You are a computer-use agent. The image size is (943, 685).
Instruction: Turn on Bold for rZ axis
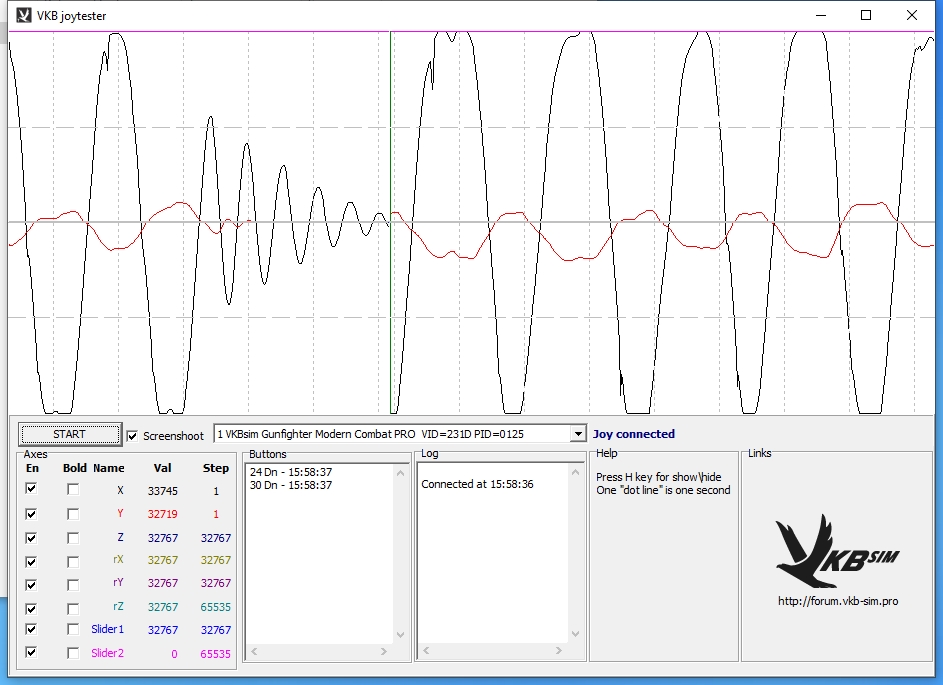point(73,608)
